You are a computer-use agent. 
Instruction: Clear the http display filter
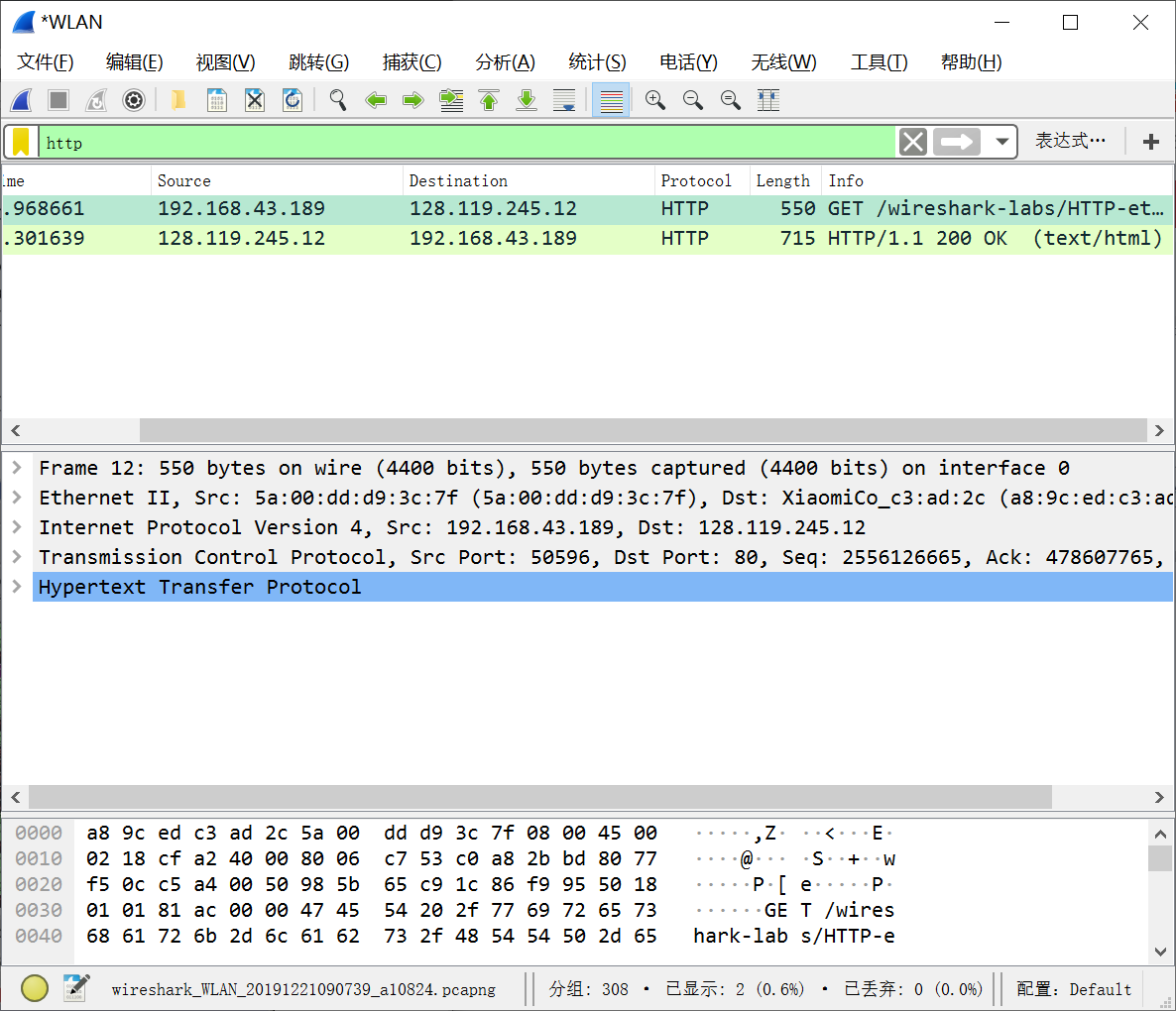click(x=913, y=142)
